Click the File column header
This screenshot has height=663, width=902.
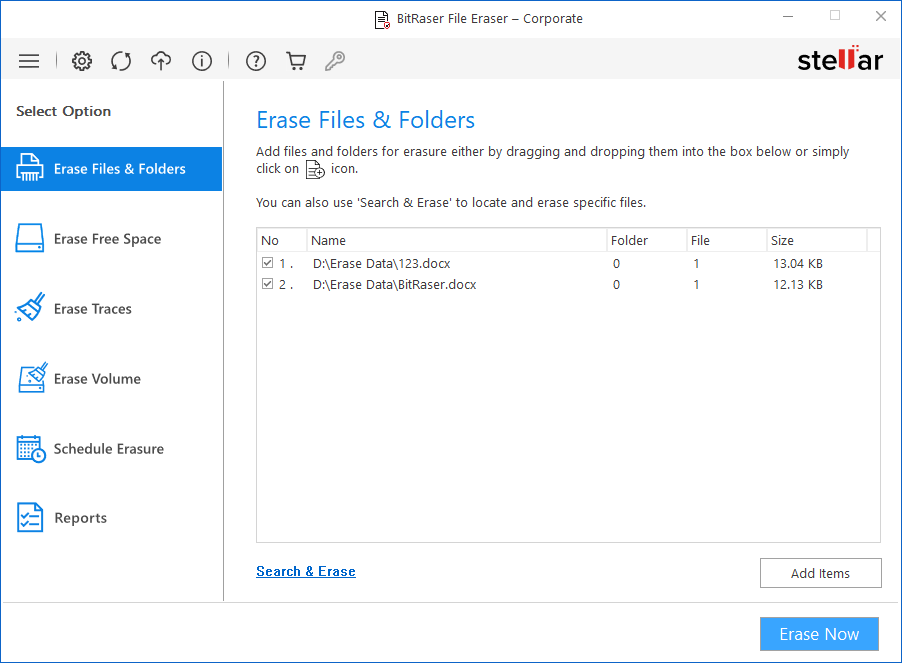pyautogui.click(x=727, y=240)
